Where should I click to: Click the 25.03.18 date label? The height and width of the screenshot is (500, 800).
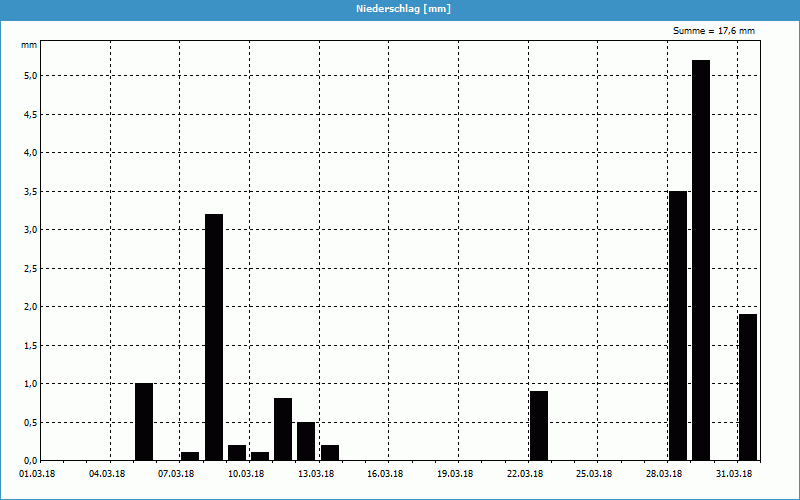click(x=594, y=474)
